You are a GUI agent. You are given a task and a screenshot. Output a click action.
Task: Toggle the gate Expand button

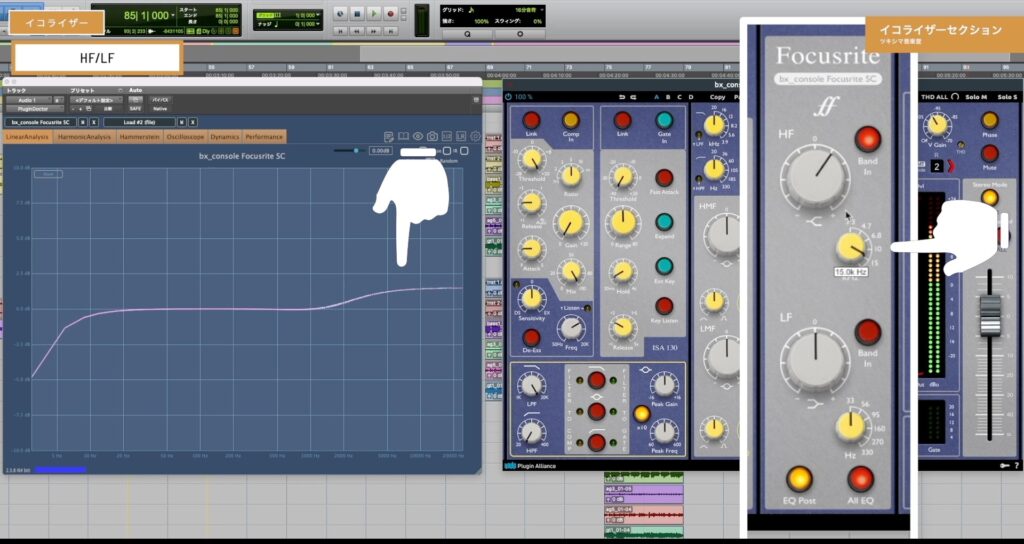664,221
